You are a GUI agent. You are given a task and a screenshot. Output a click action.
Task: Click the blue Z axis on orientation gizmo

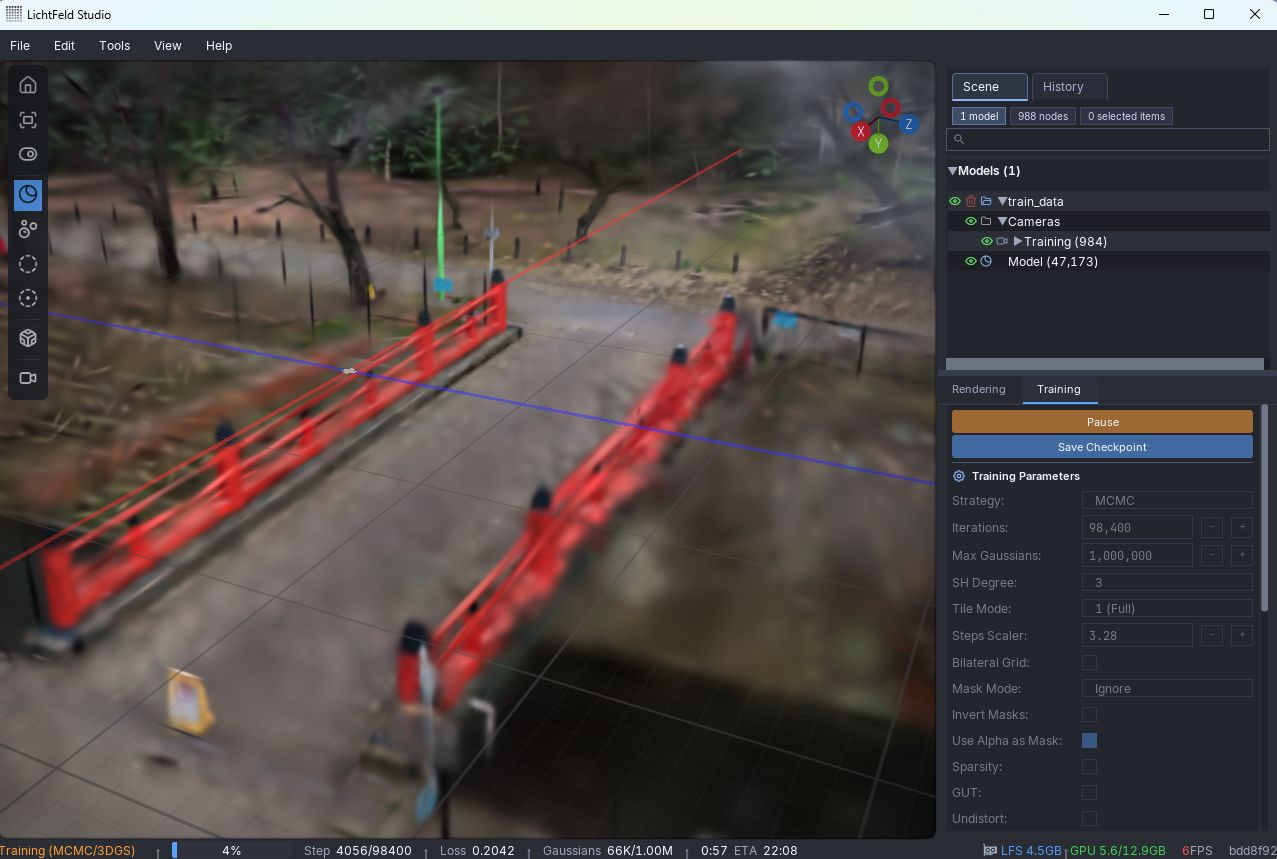(x=908, y=125)
